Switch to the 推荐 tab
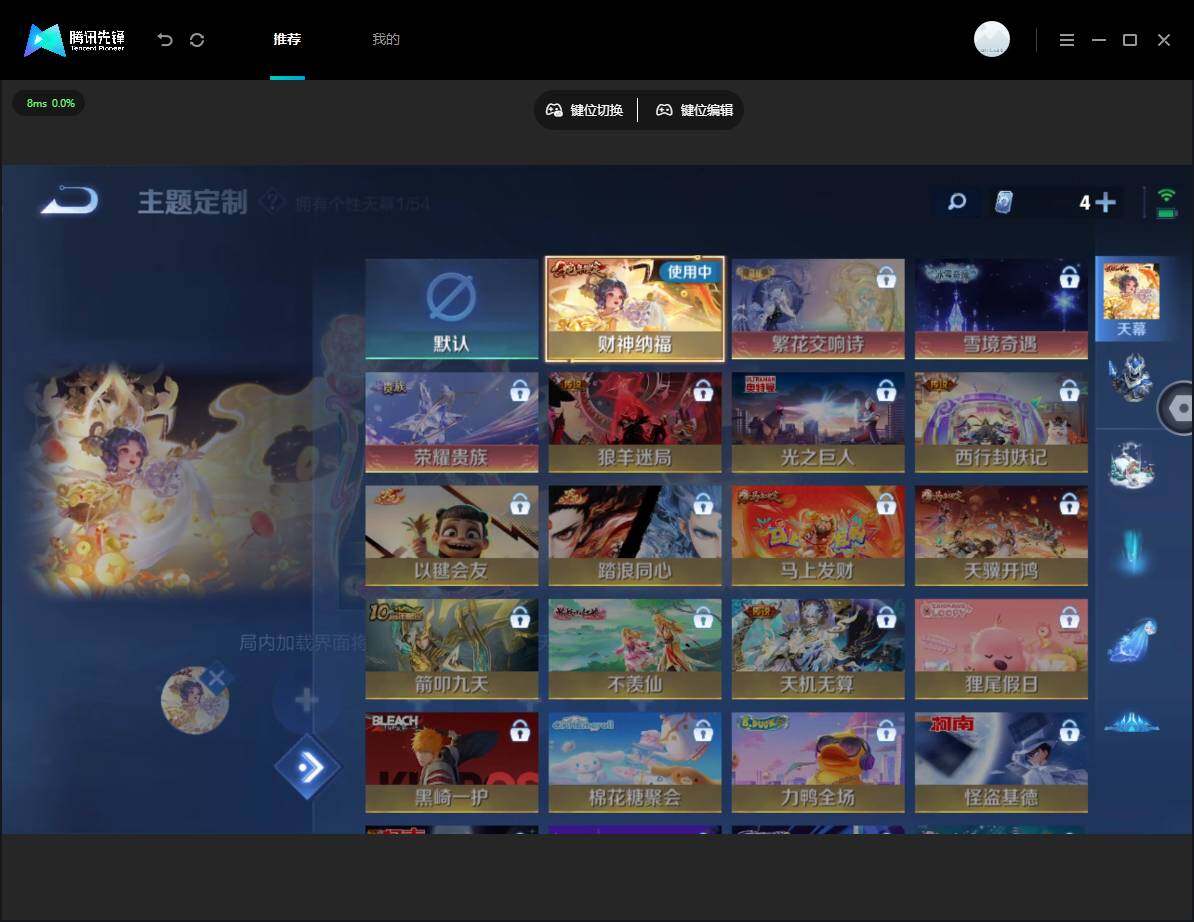The height and width of the screenshot is (922, 1194). point(287,40)
